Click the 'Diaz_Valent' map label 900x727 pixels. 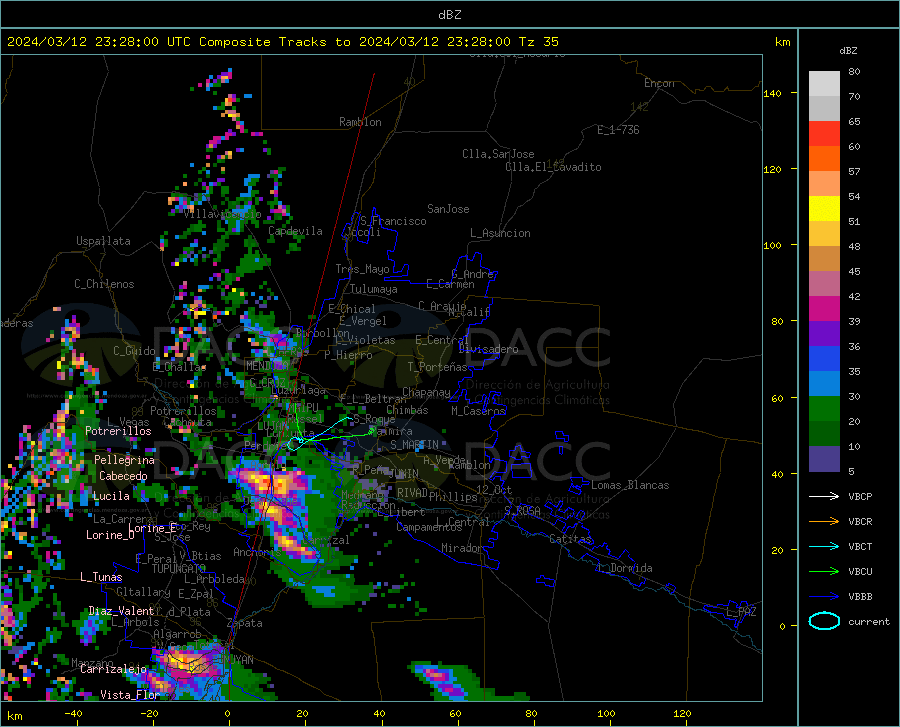coord(121,611)
